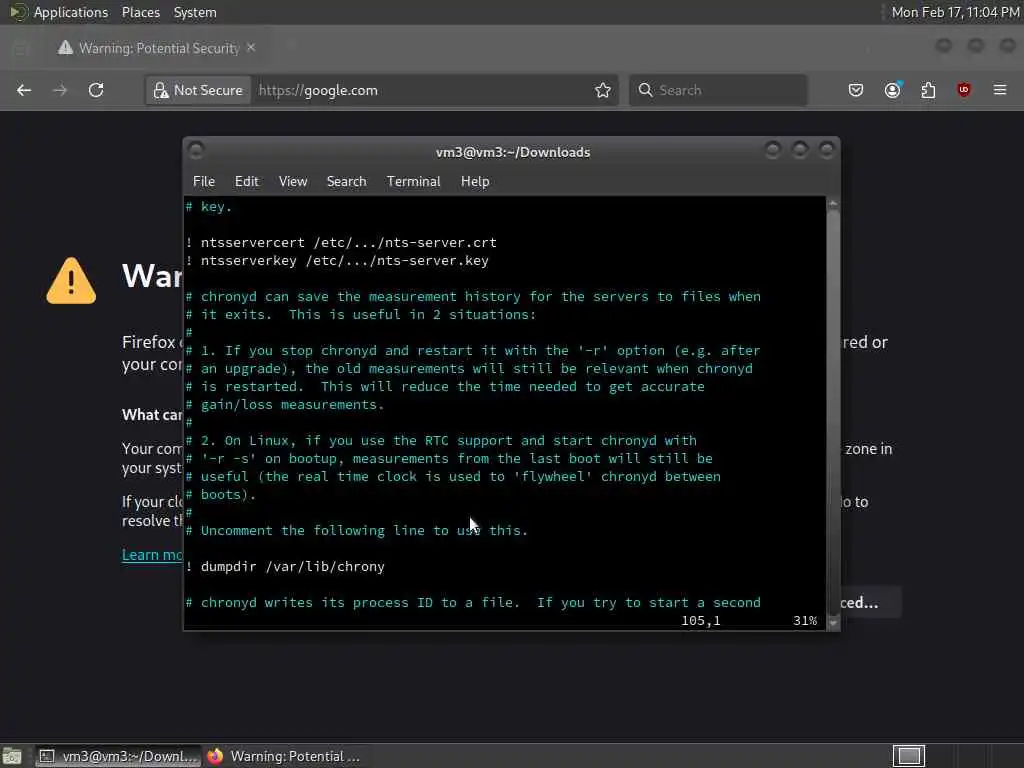Viewport: 1024px width, 768px height.
Task: Close the terminal window
Action: point(827,151)
